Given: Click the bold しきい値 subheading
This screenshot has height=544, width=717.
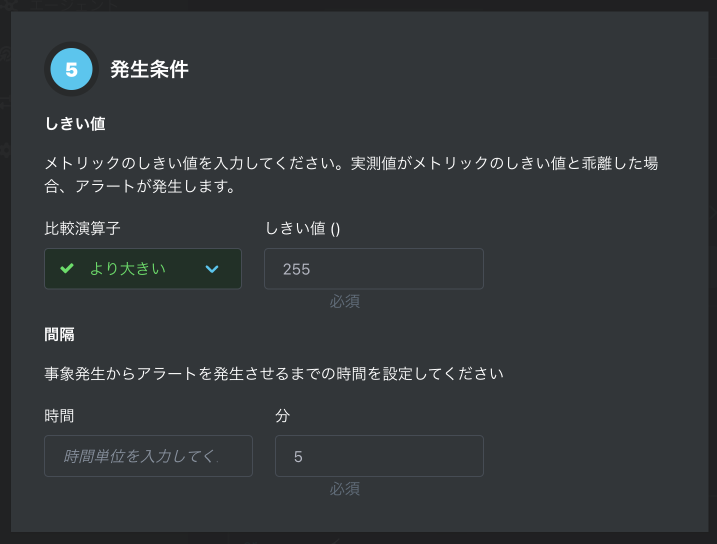Looking at the screenshot, I should pyautogui.click(x=75, y=124).
